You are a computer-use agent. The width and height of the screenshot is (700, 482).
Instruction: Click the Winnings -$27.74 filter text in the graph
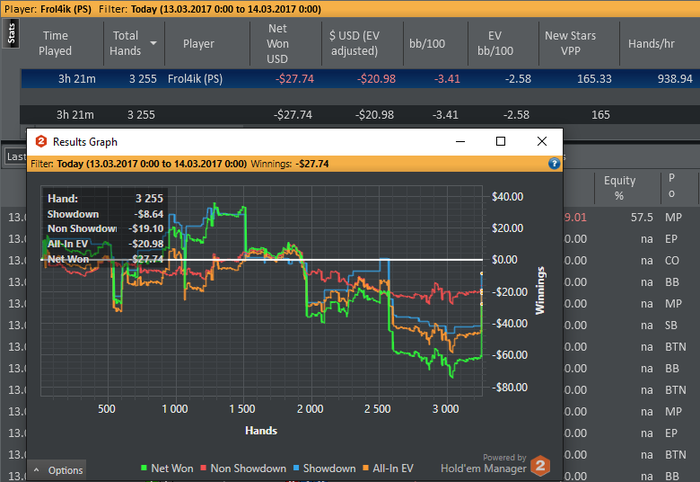[x=289, y=164]
